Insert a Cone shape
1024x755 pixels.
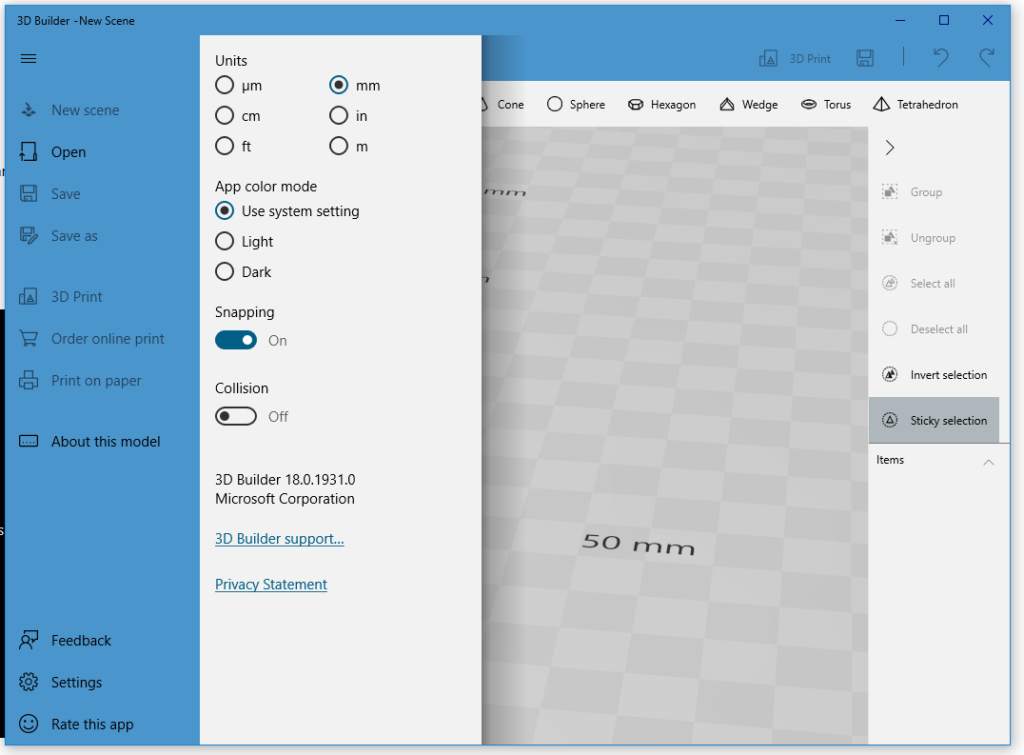[x=504, y=104]
